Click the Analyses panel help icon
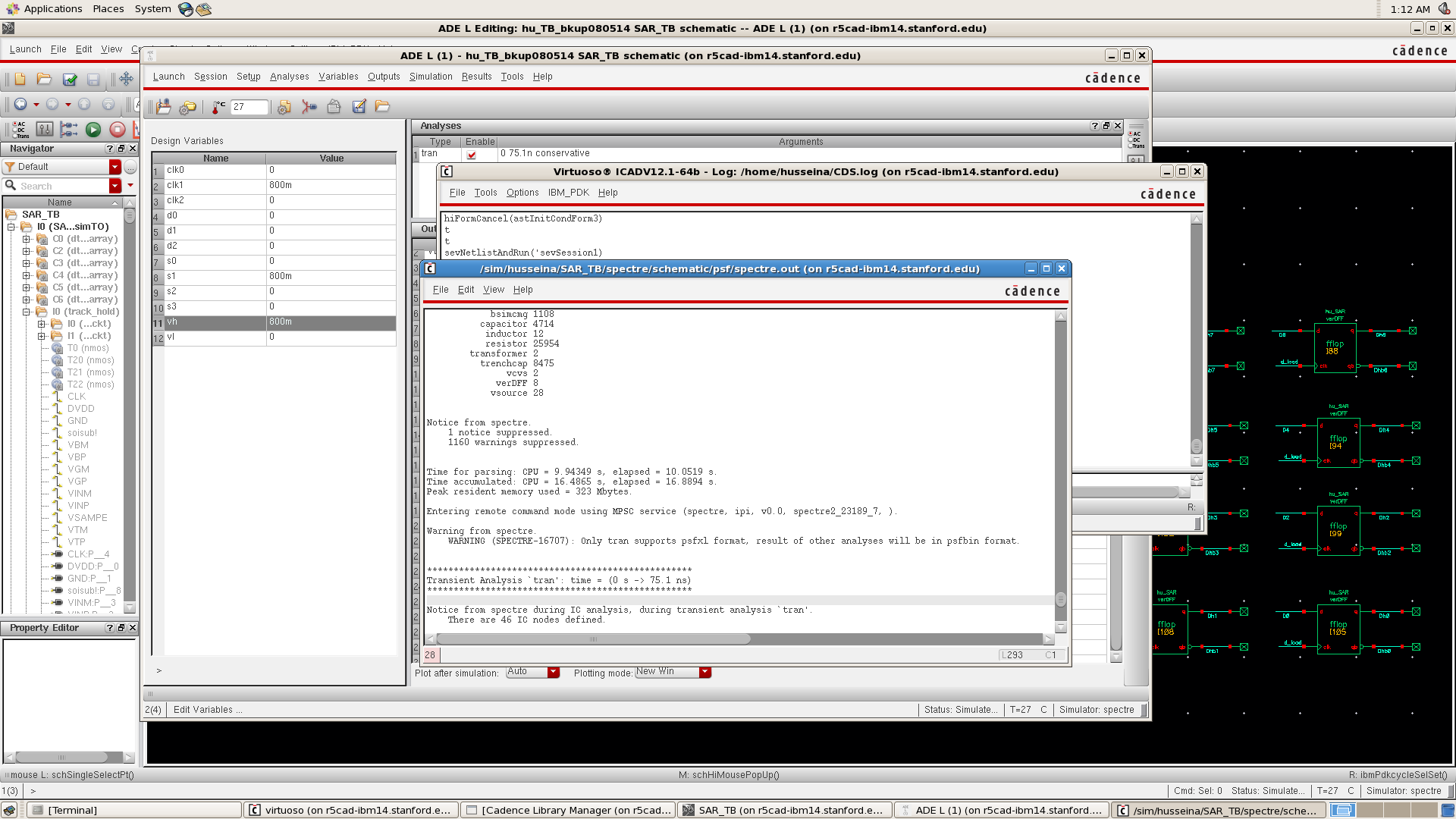Image resolution: width=1456 pixels, height=819 pixels. pyautogui.click(x=1095, y=126)
